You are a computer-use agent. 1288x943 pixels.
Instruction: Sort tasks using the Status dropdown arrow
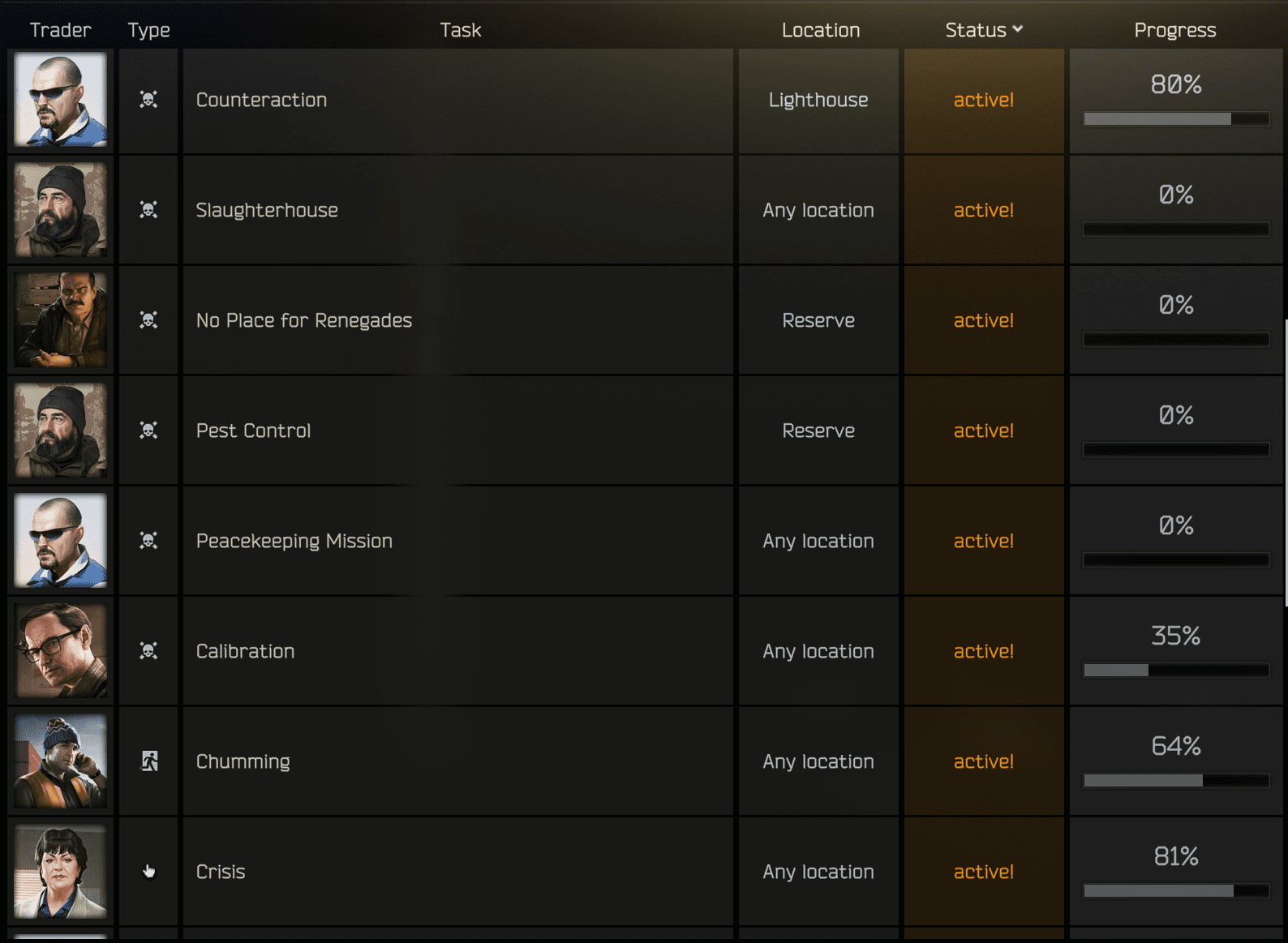point(1018,30)
